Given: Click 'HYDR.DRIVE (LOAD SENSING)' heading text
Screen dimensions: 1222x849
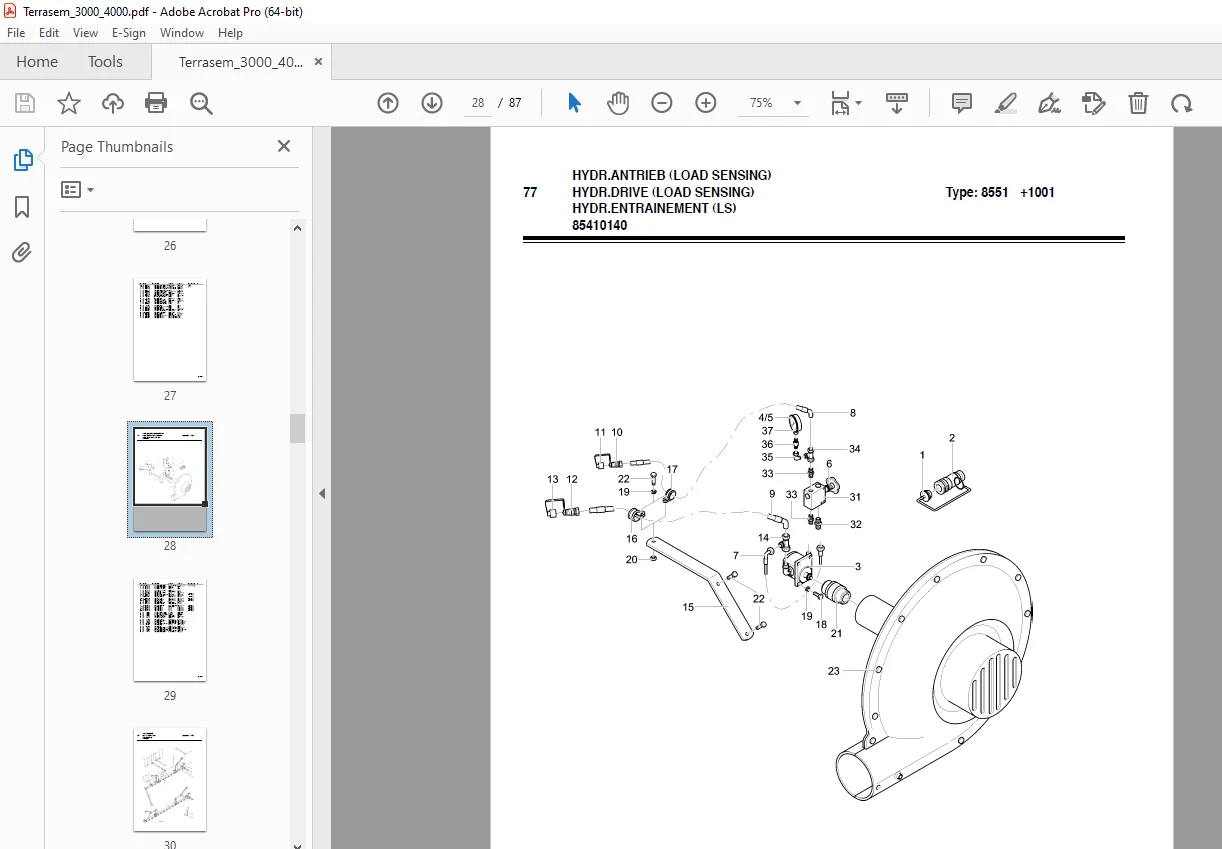Looking at the screenshot, I should coord(663,192).
